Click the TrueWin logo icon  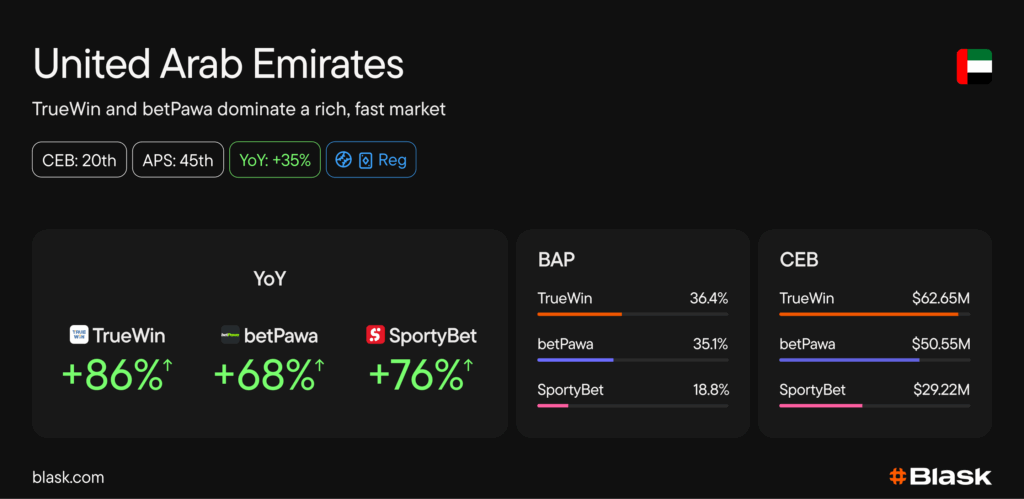pyautogui.click(x=79, y=335)
